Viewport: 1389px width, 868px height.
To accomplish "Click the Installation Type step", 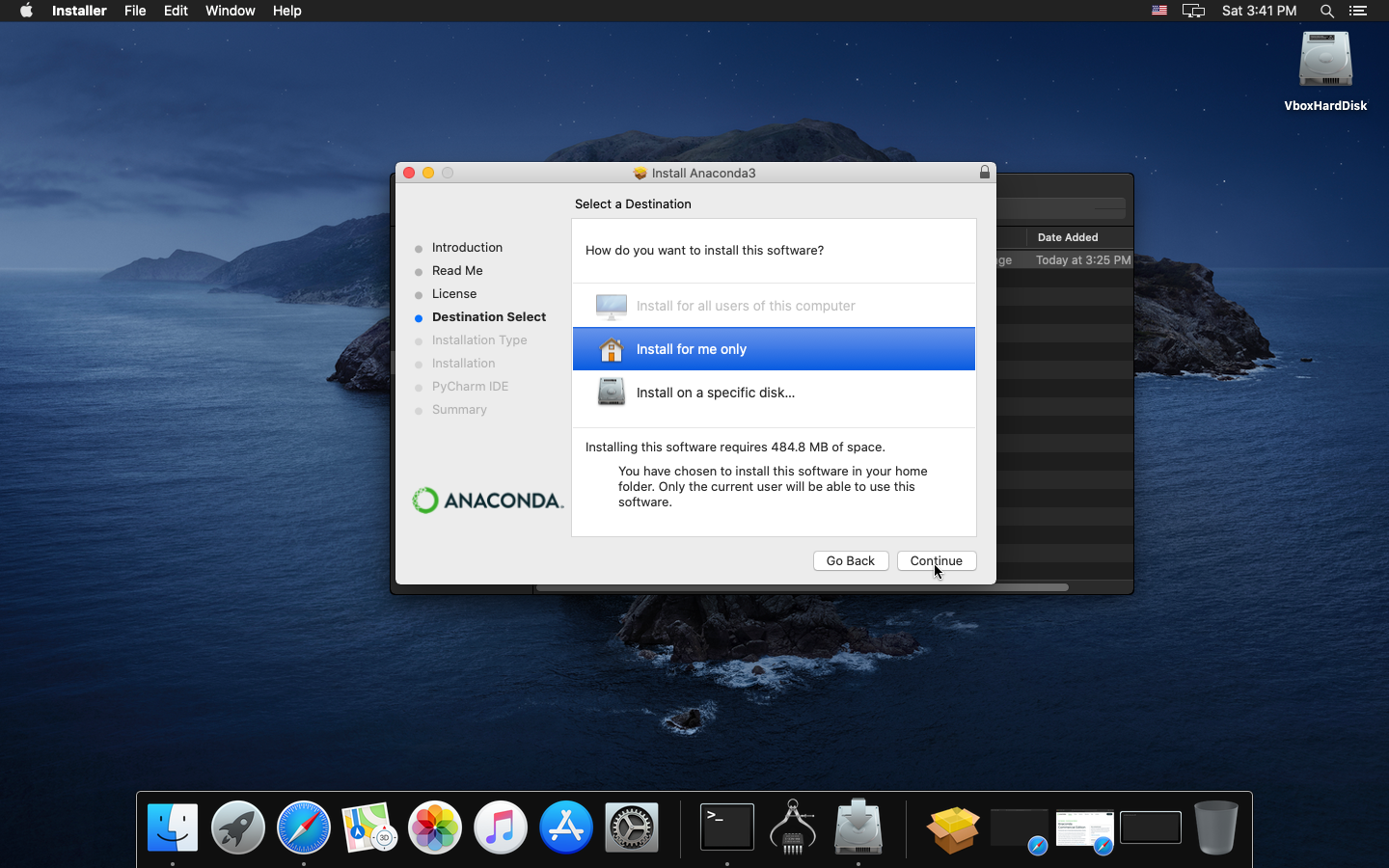I will (x=479, y=340).
